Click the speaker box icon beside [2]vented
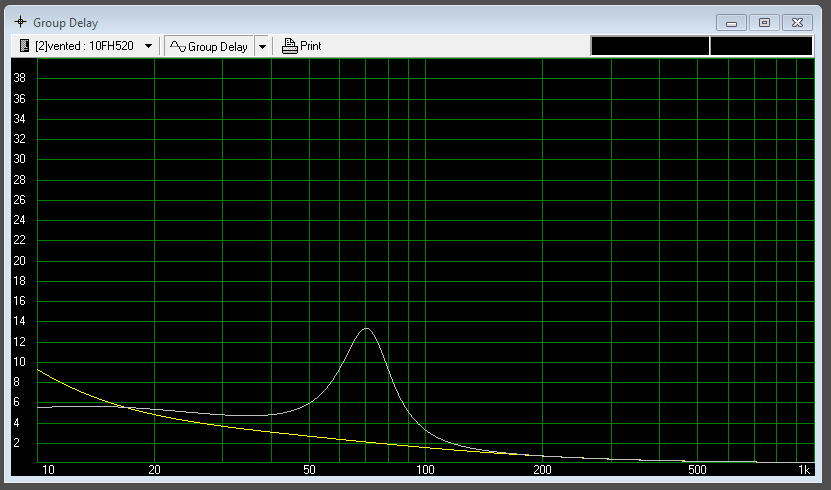 (x=24, y=46)
